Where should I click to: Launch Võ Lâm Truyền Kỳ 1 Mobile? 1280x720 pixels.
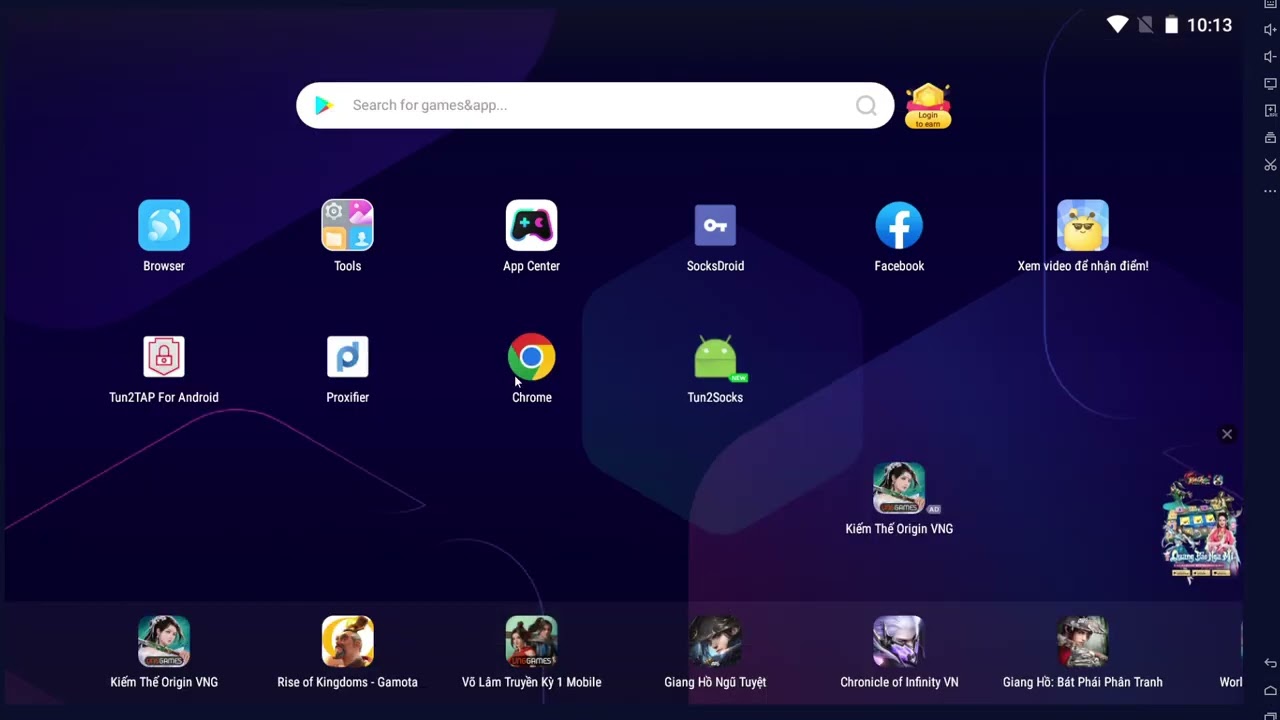531,641
